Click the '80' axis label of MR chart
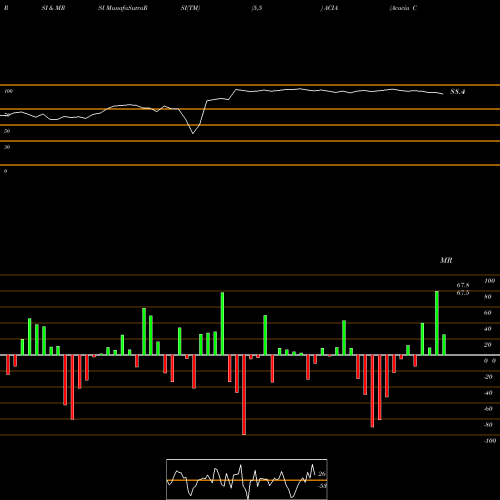The width and height of the screenshot is (500, 500). (x=488, y=297)
